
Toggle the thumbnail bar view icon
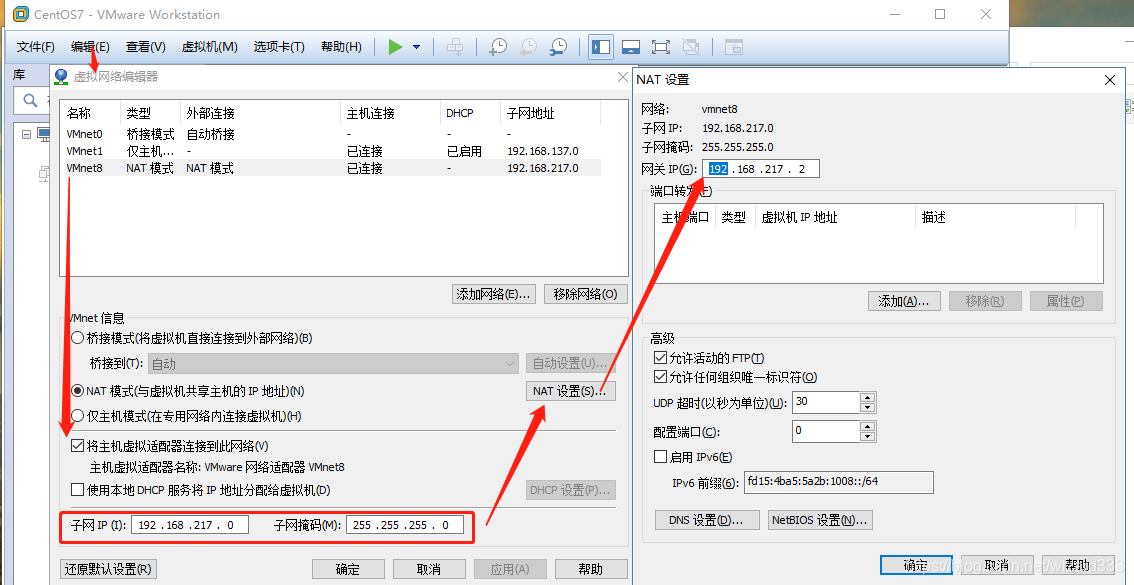click(631, 47)
